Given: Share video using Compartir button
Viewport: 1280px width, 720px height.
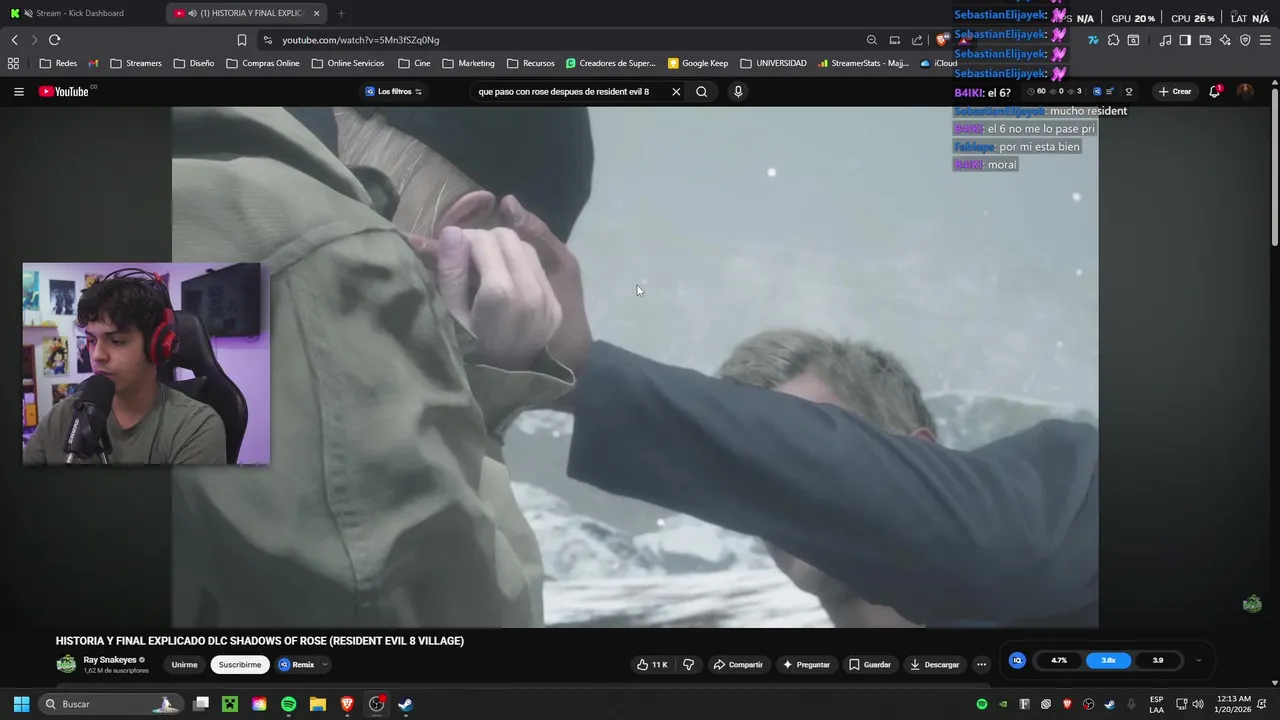Looking at the screenshot, I should pyautogui.click(x=737, y=664).
